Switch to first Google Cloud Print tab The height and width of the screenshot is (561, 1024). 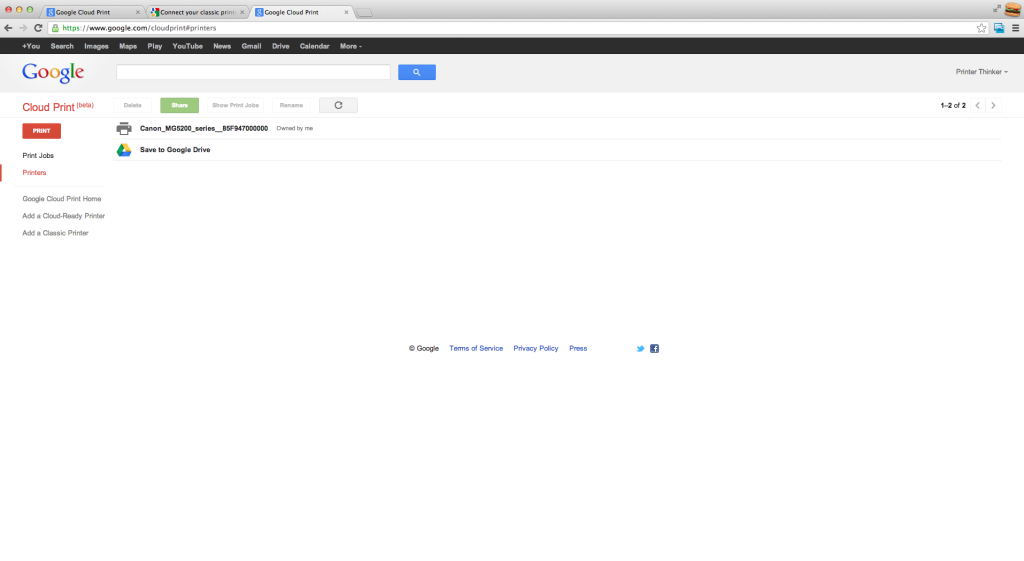[x=91, y=12]
